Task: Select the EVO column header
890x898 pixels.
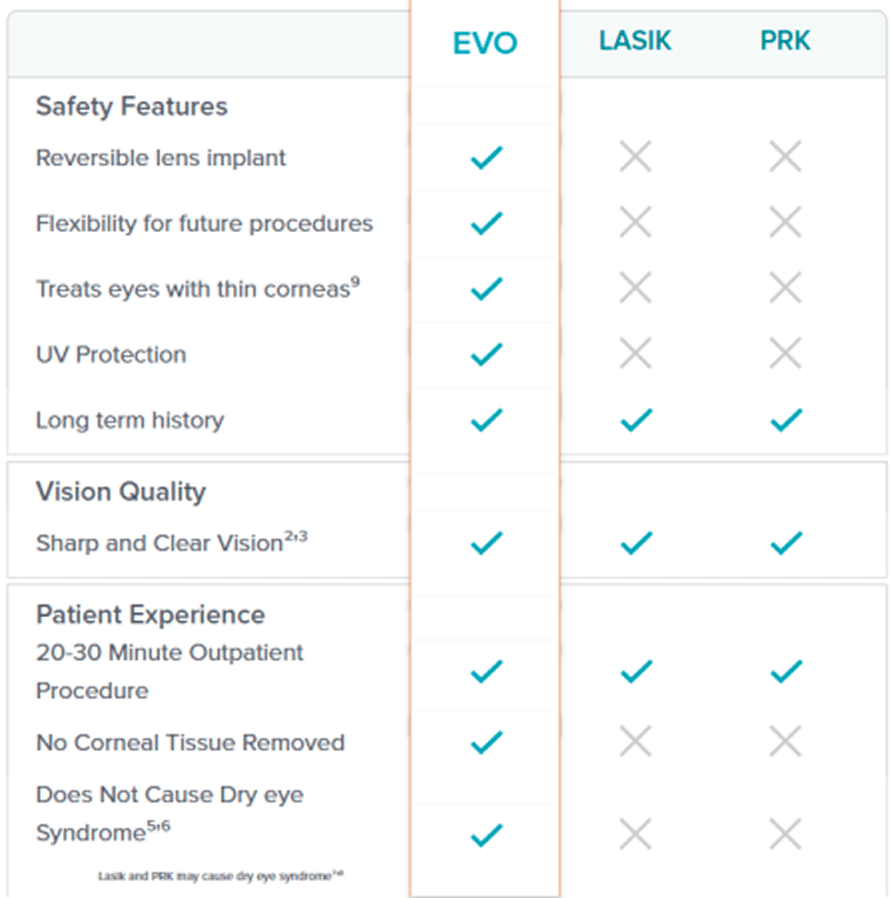Action: [x=485, y=43]
